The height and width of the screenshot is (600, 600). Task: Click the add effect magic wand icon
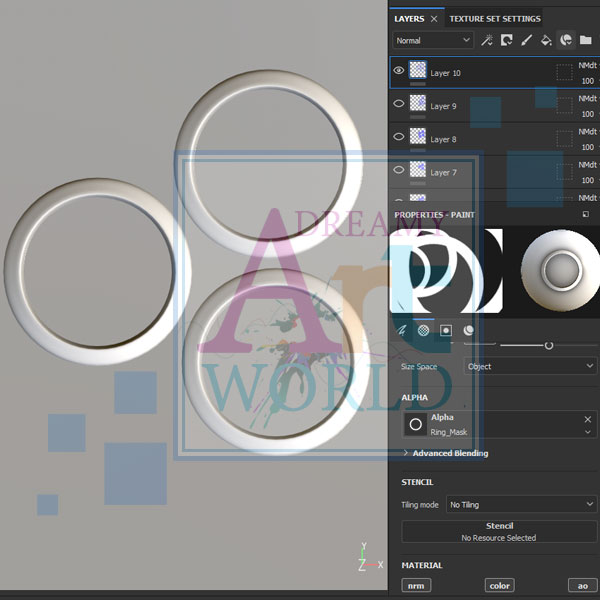click(487, 41)
